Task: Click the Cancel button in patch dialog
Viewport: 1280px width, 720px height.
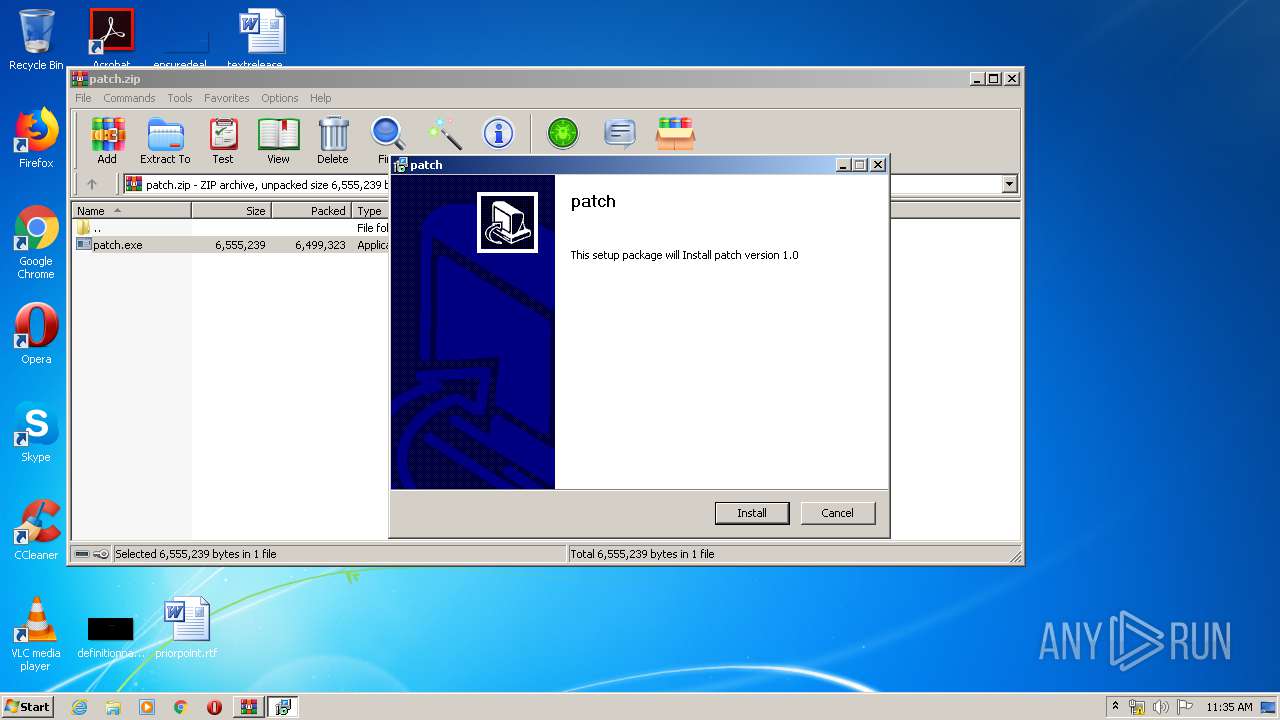Action: (x=837, y=513)
